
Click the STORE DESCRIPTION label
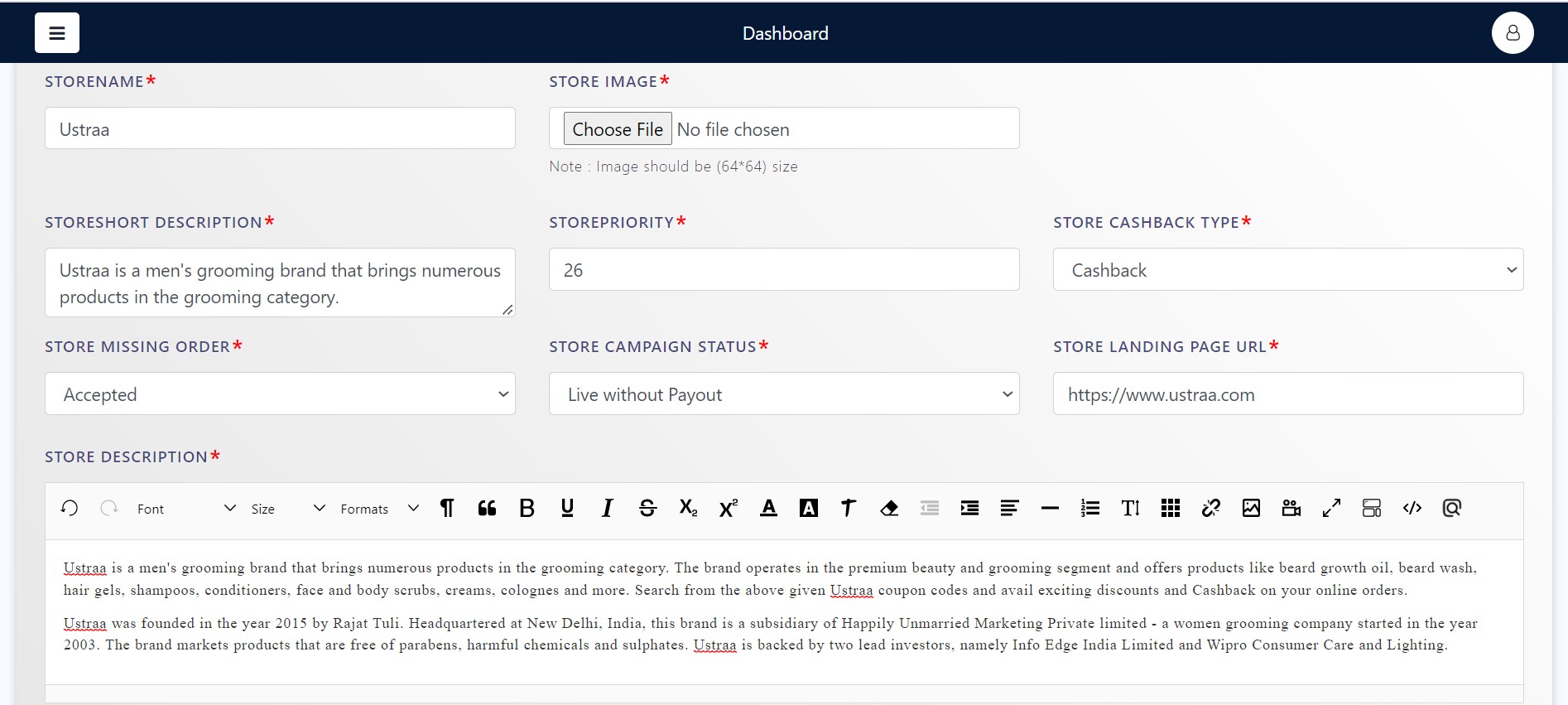[x=126, y=456]
